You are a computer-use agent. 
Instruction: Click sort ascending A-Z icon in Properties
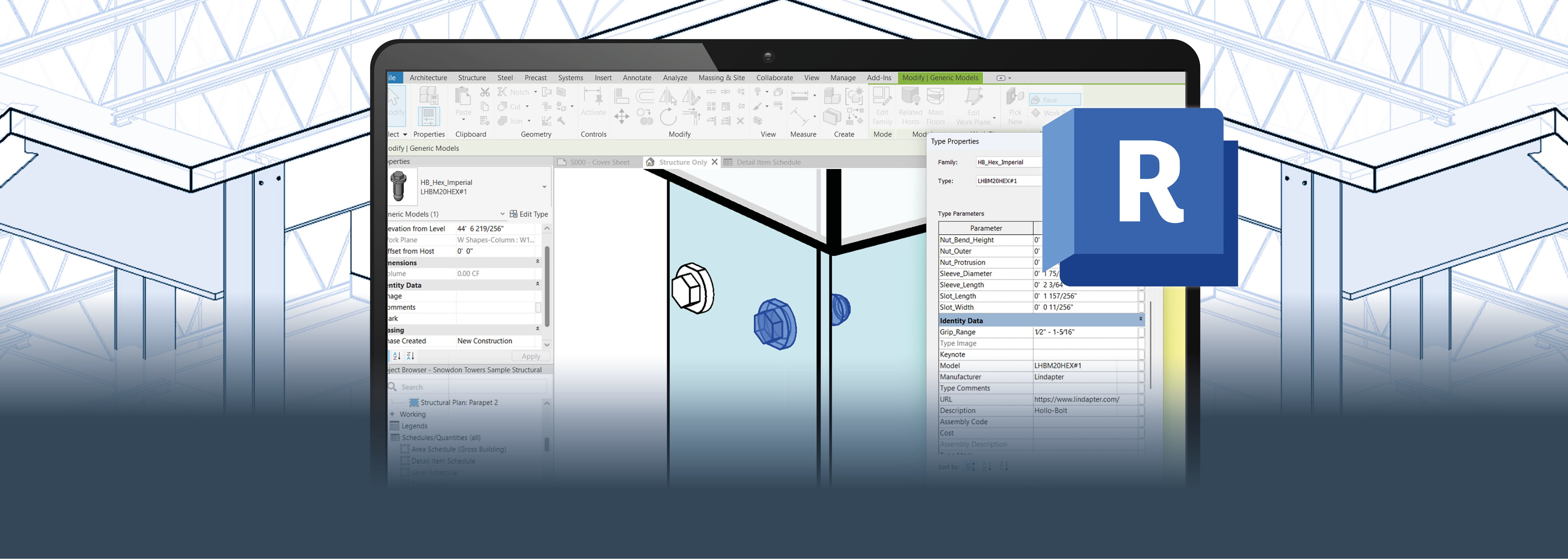pyautogui.click(x=397, y=356)
